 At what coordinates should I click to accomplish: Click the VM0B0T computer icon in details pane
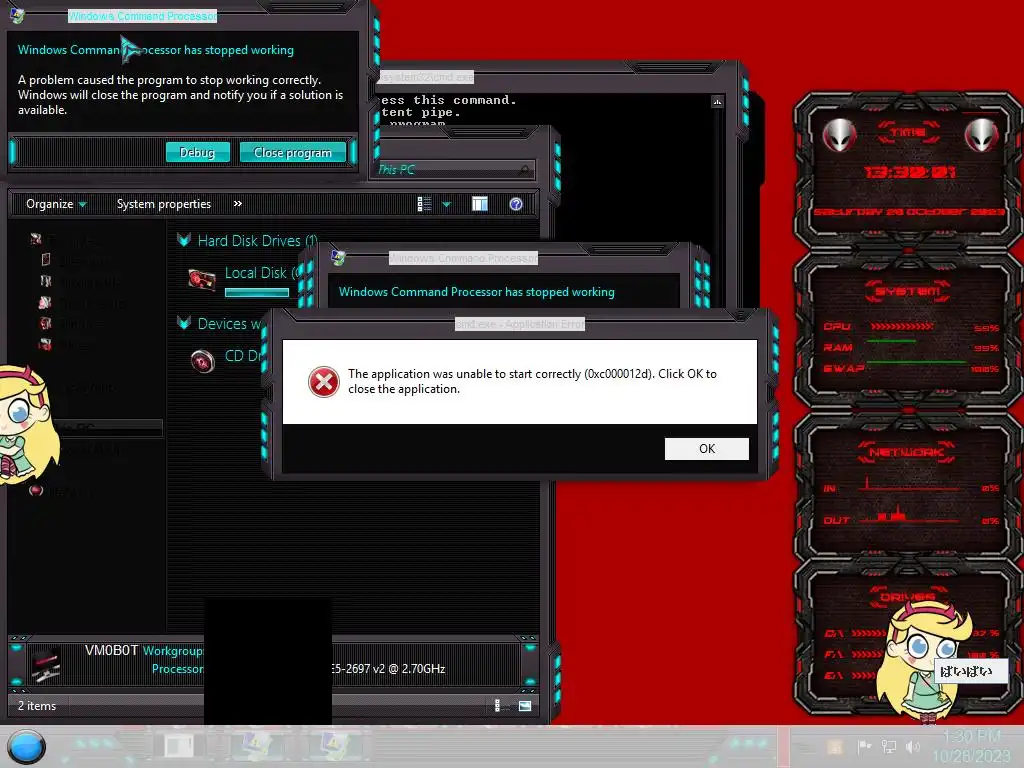46,664
